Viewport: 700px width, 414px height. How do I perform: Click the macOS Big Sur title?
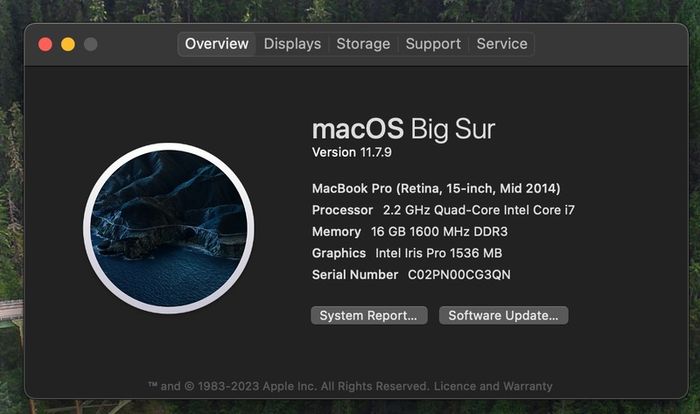tap(404, 130)
